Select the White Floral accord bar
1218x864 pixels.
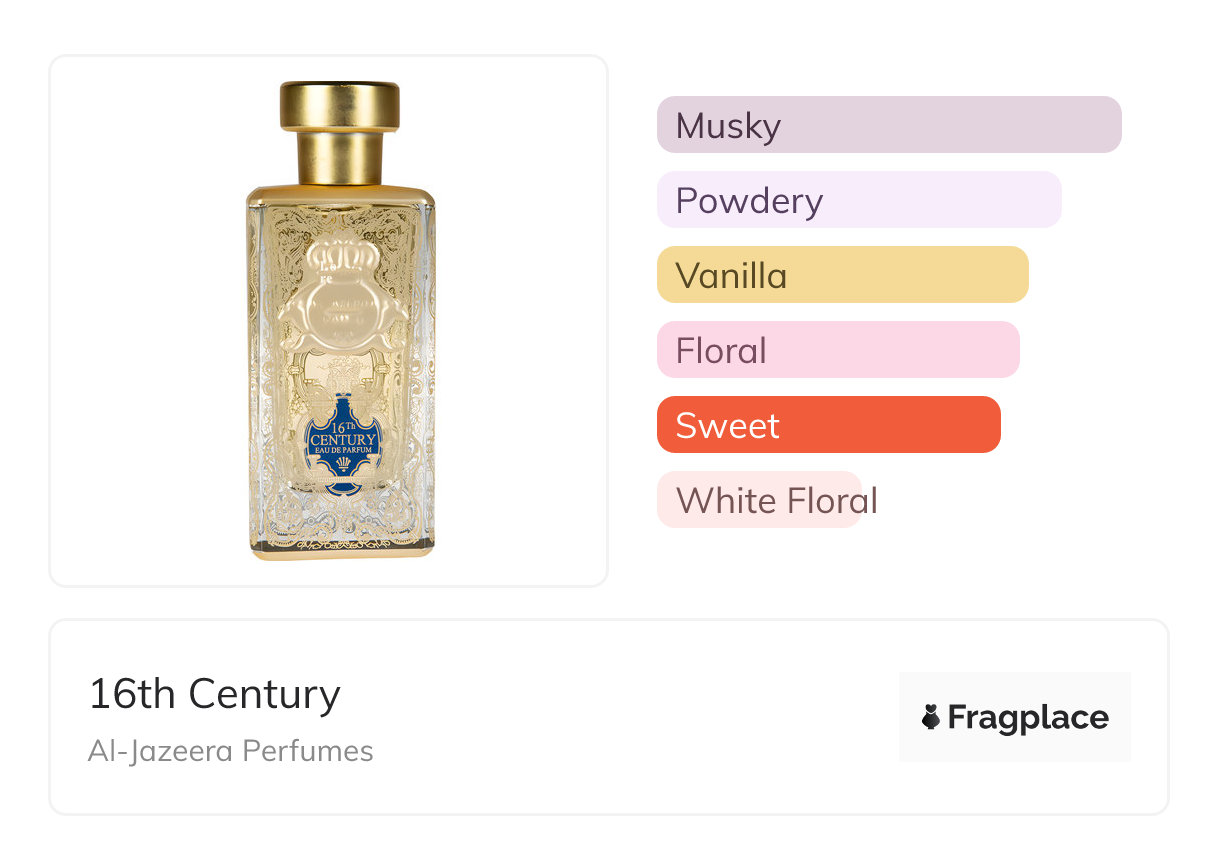click(759, 500)
